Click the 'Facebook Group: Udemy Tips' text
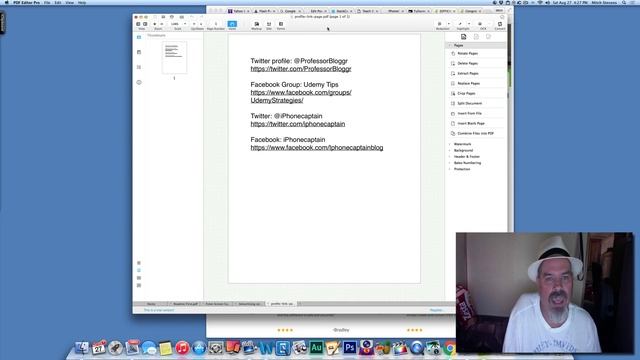The image size is (640, 360). pyautogui.click(x=294, y=84)
